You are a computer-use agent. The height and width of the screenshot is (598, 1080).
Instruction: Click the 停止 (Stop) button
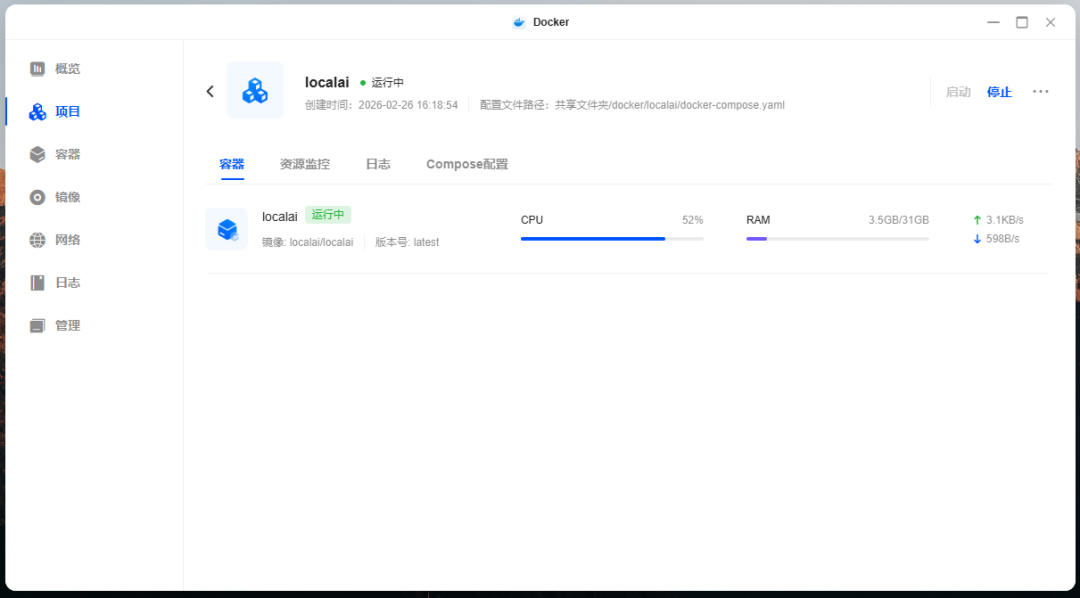(998, 91)
